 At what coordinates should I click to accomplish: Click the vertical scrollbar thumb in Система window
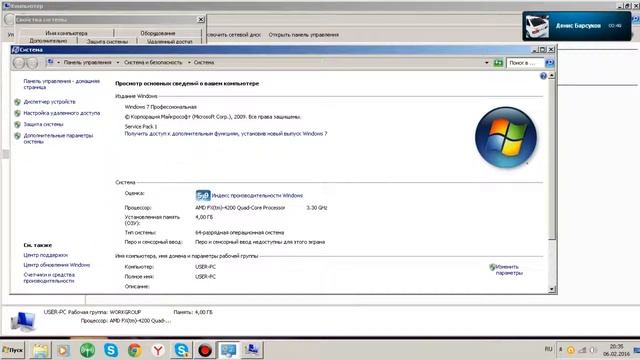click(x=552, y=159)
